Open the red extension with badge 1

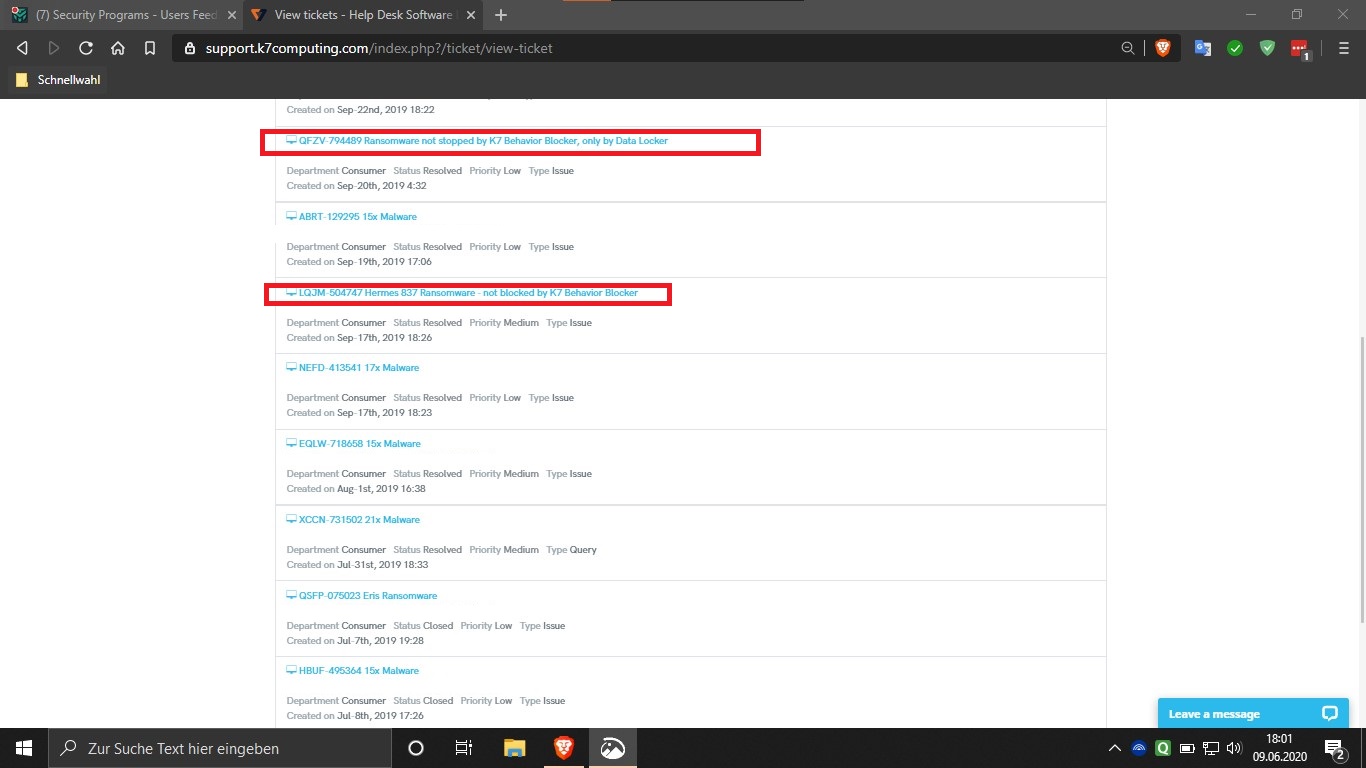(x=1299, y=49)
